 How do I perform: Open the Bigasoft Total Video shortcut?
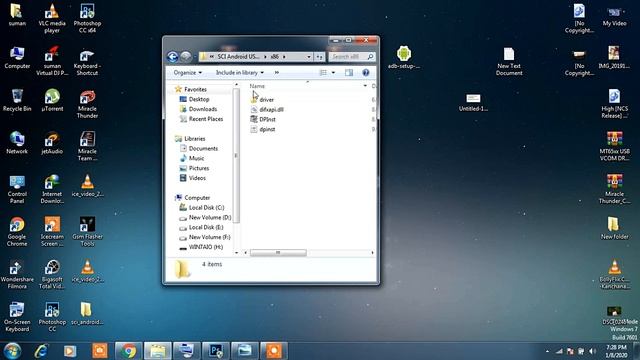(52, 274)
